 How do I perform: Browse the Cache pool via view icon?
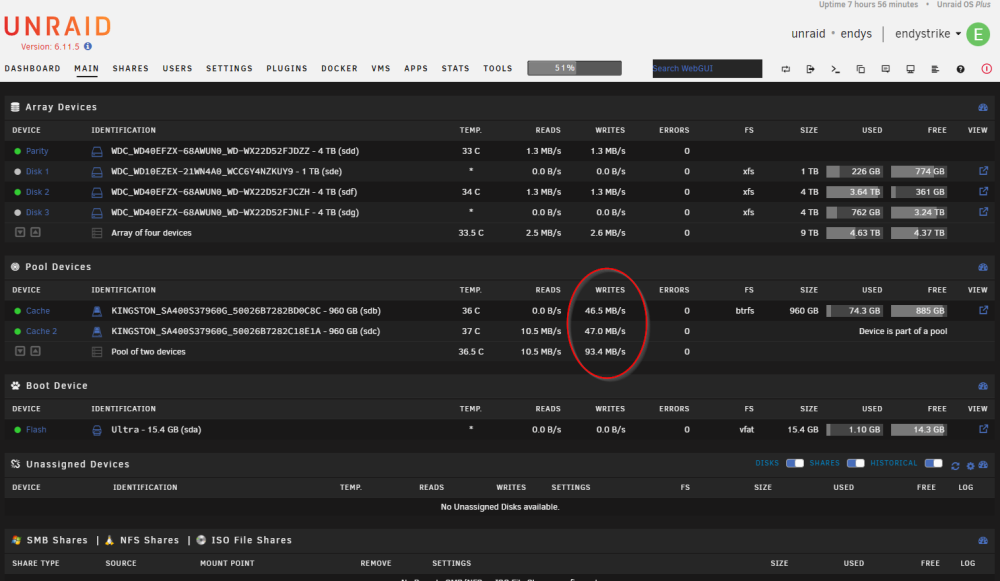(x=983, y=311)
